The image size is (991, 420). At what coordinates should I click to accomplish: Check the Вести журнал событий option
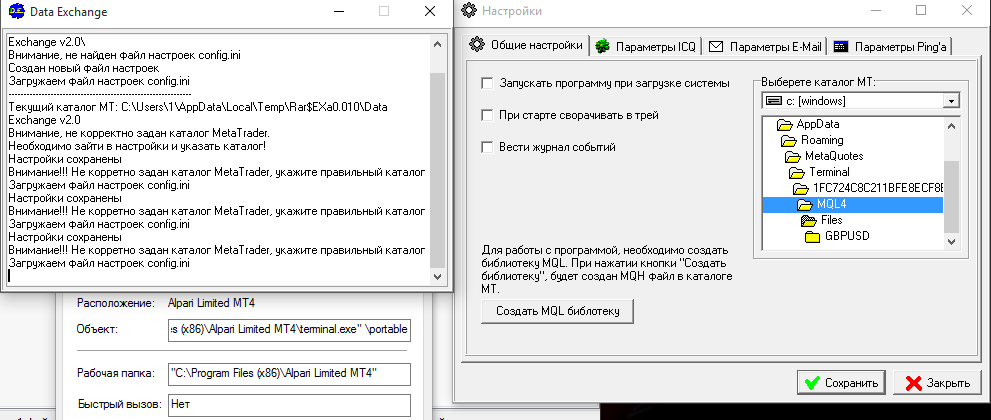(487, 147)
